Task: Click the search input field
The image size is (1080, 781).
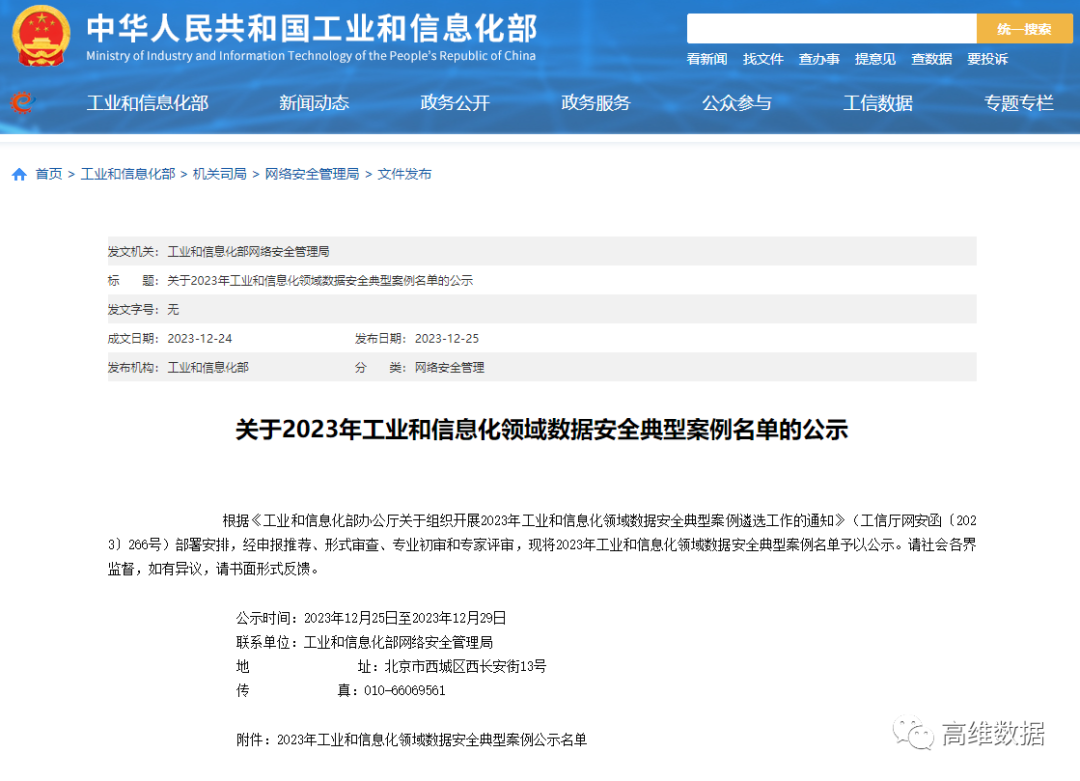Action: click(x=831, y=29)
